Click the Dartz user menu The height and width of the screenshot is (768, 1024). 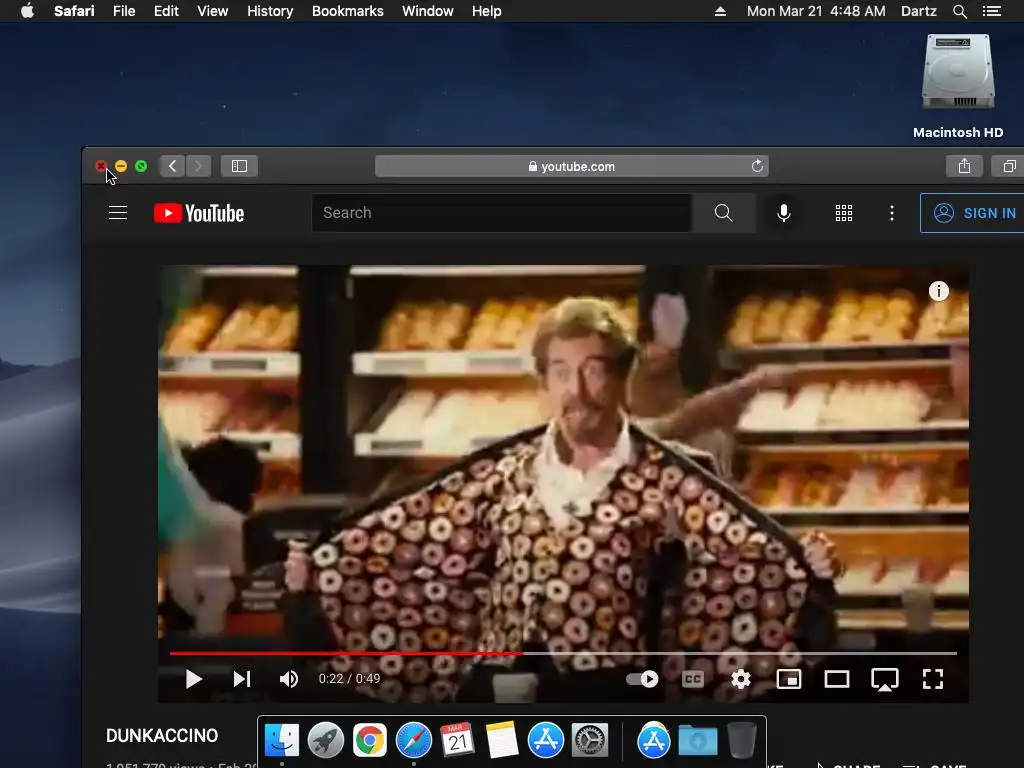[918, 11]
